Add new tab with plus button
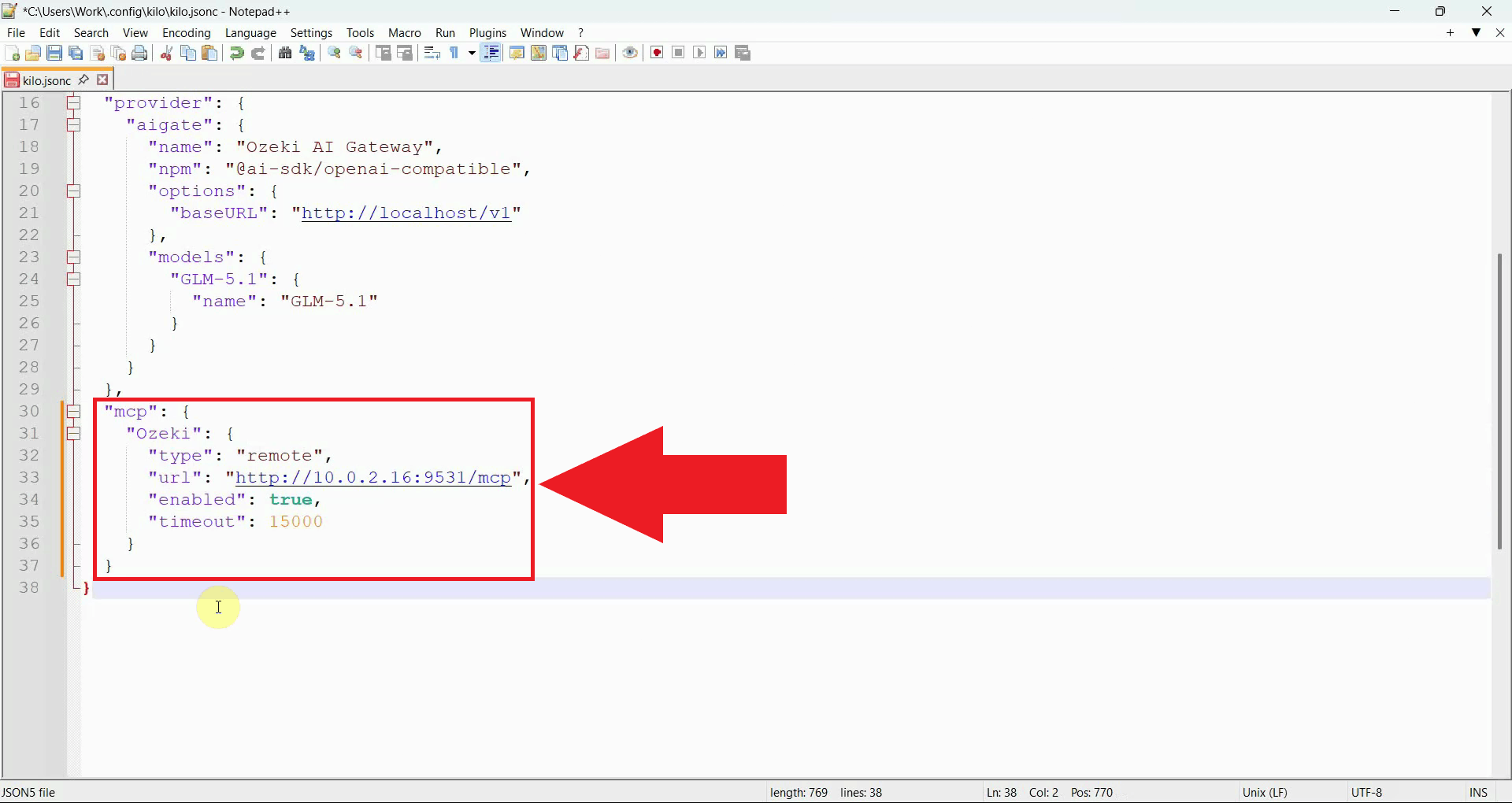The height and width of the screenshot is (803, 1512). [x=1450, y=32]
